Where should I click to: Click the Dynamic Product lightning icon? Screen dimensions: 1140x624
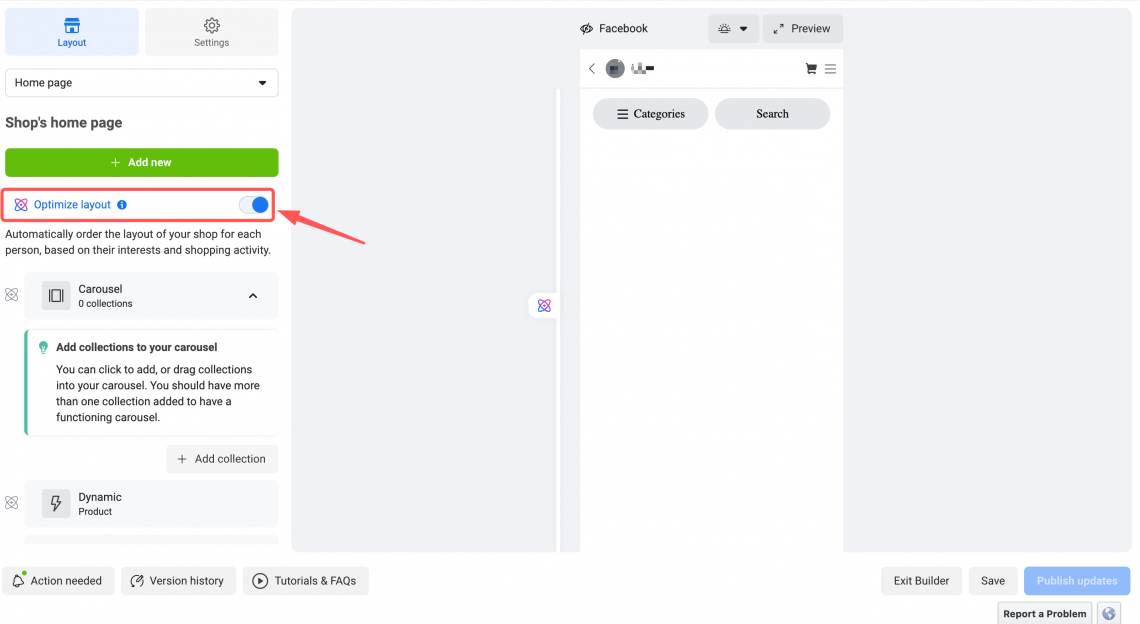point(56,503)
